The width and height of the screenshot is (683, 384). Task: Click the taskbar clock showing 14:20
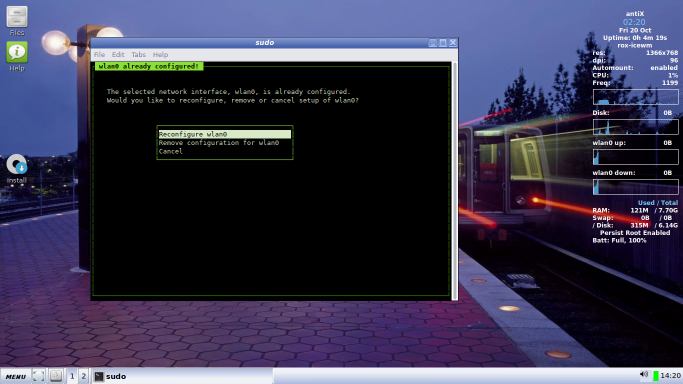point(670,375)
